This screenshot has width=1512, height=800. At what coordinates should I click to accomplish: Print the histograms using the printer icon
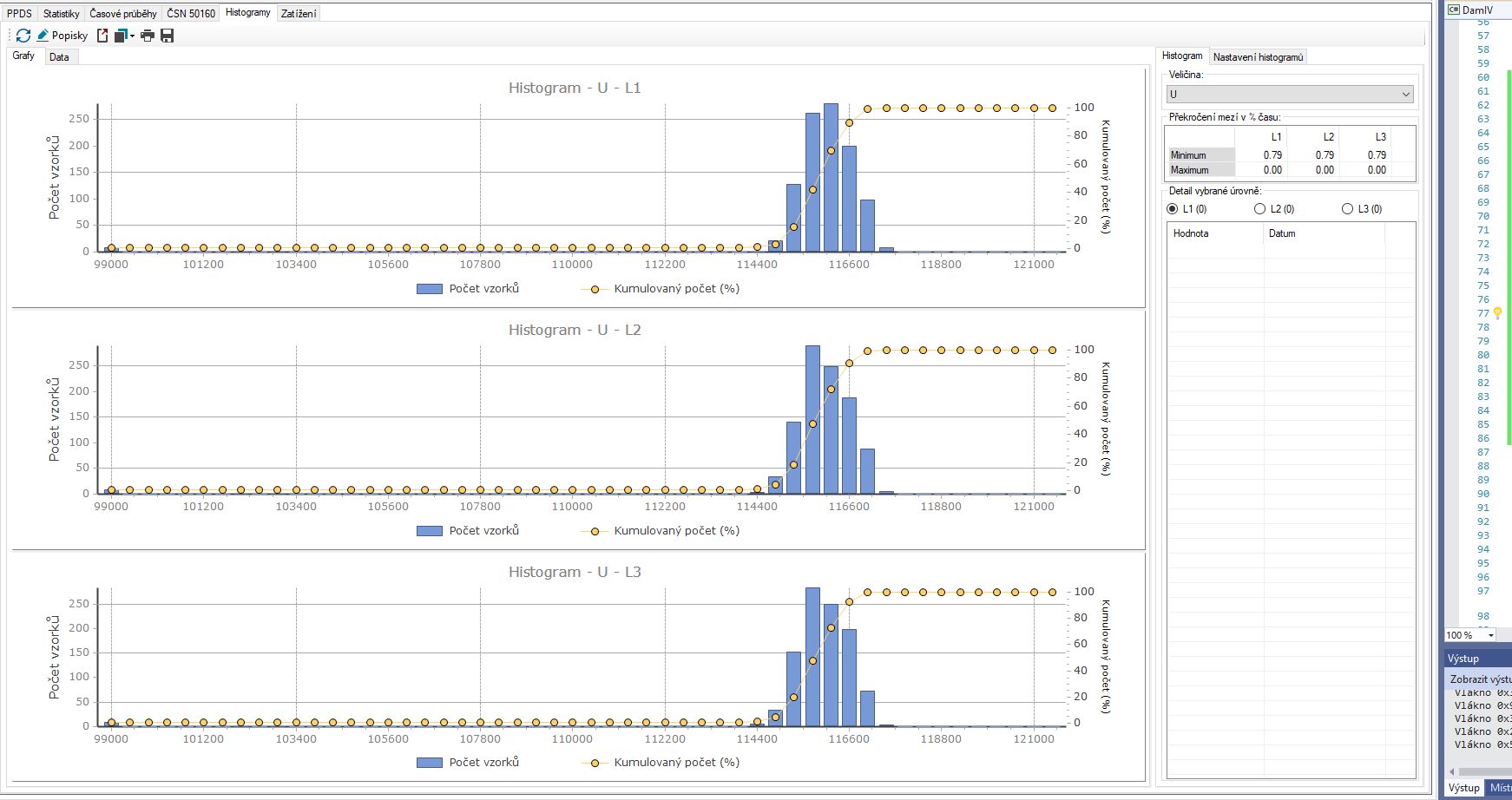coord(148,36)
